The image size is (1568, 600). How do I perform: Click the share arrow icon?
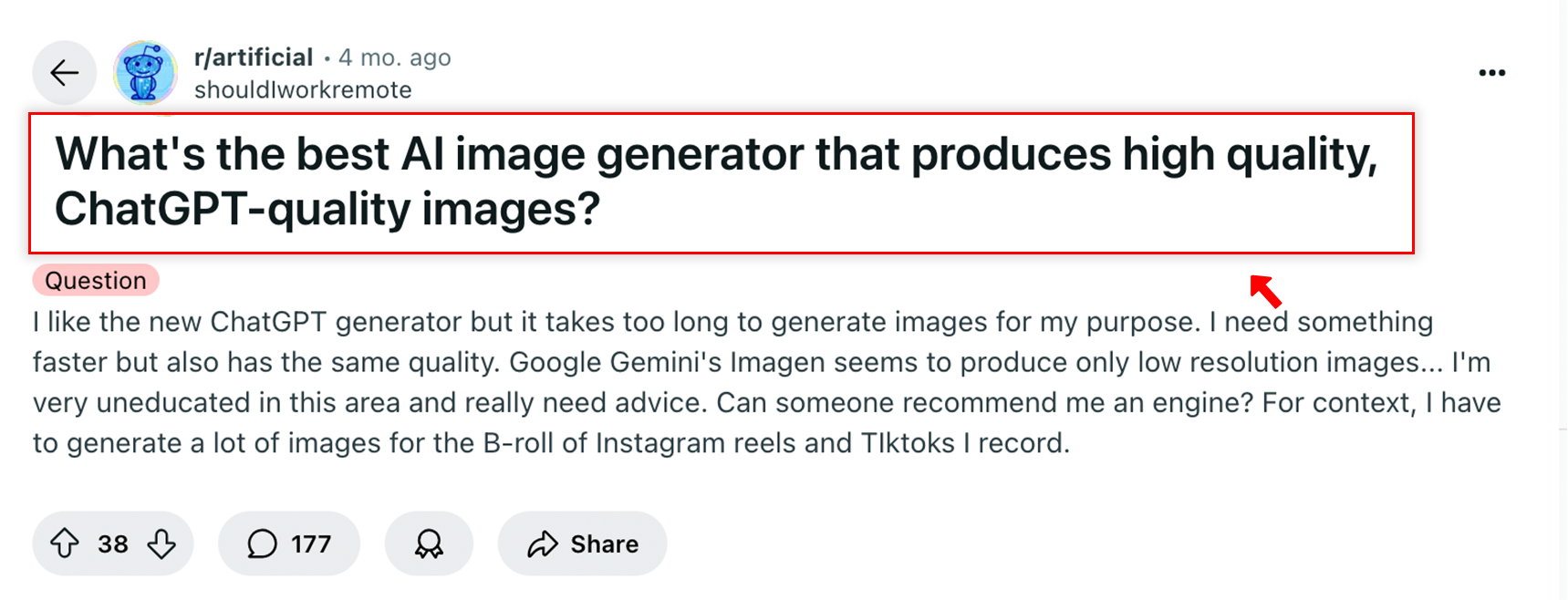543,543
